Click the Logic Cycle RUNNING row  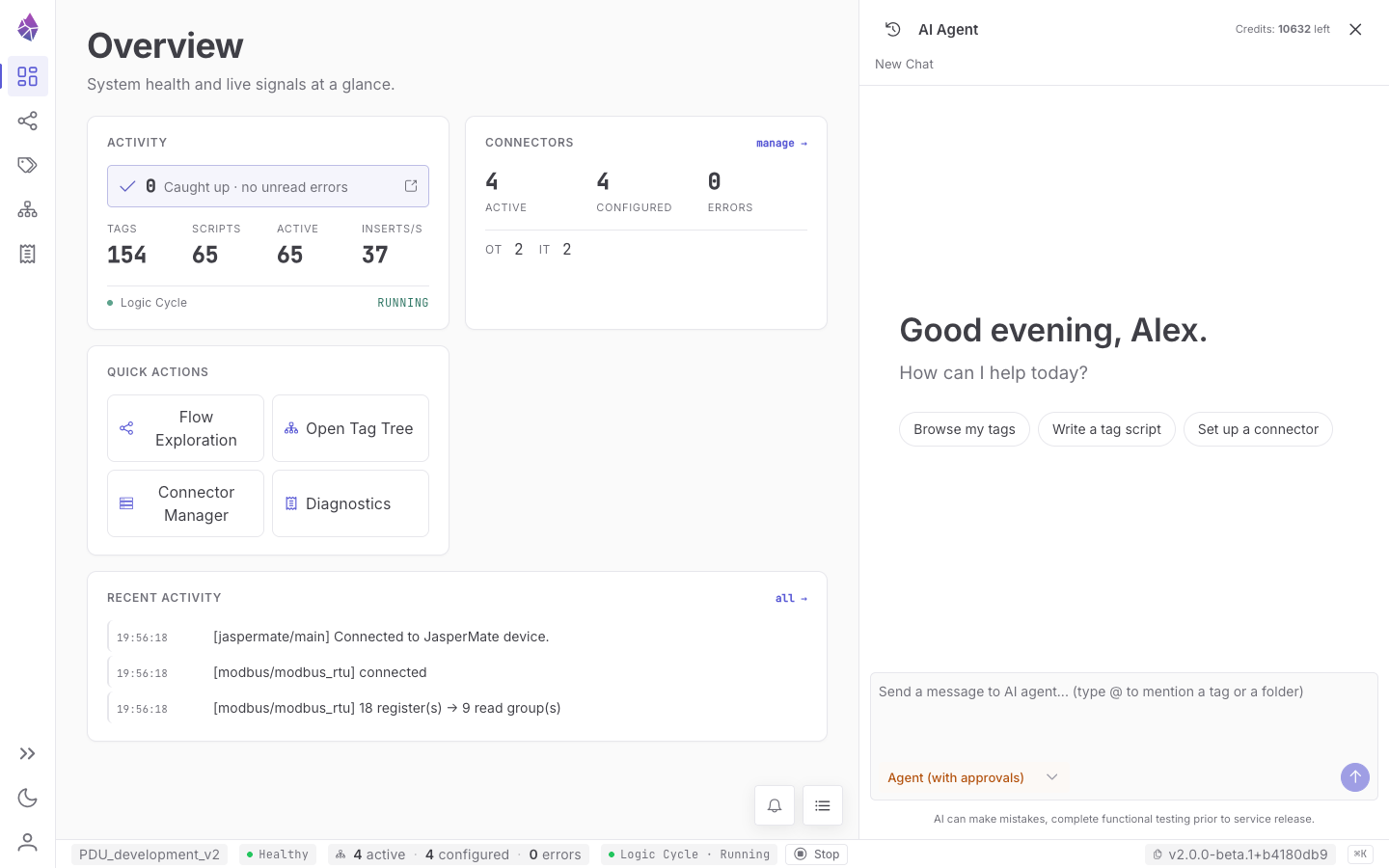point(268,303)
